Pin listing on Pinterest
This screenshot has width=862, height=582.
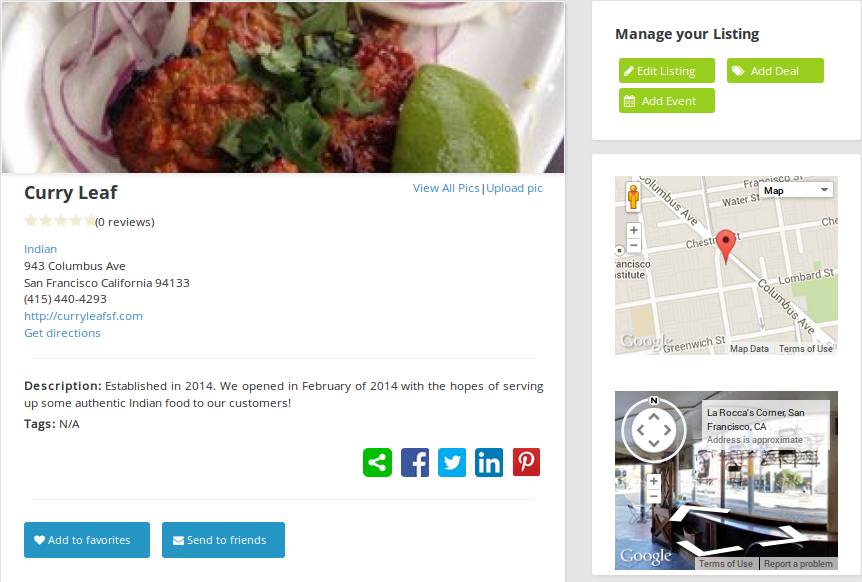(526, 462)
